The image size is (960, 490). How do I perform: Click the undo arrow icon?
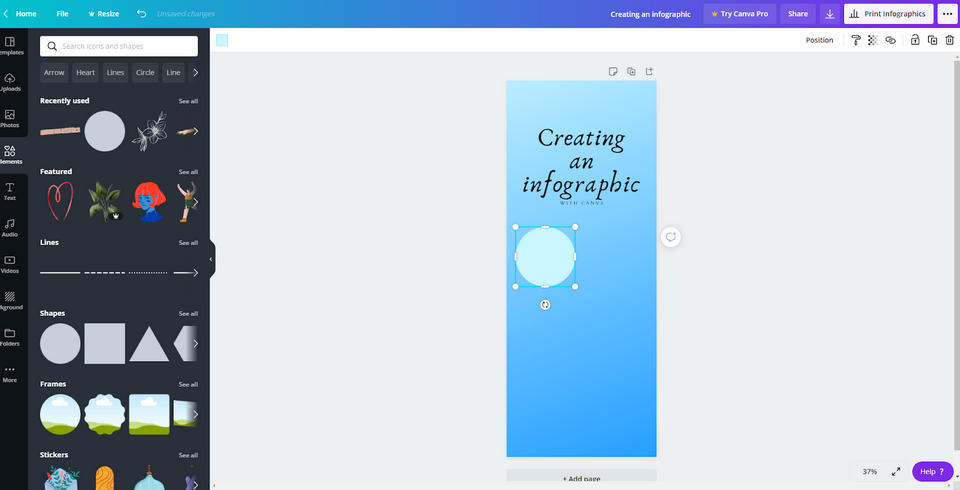click(x=141, y=13)
